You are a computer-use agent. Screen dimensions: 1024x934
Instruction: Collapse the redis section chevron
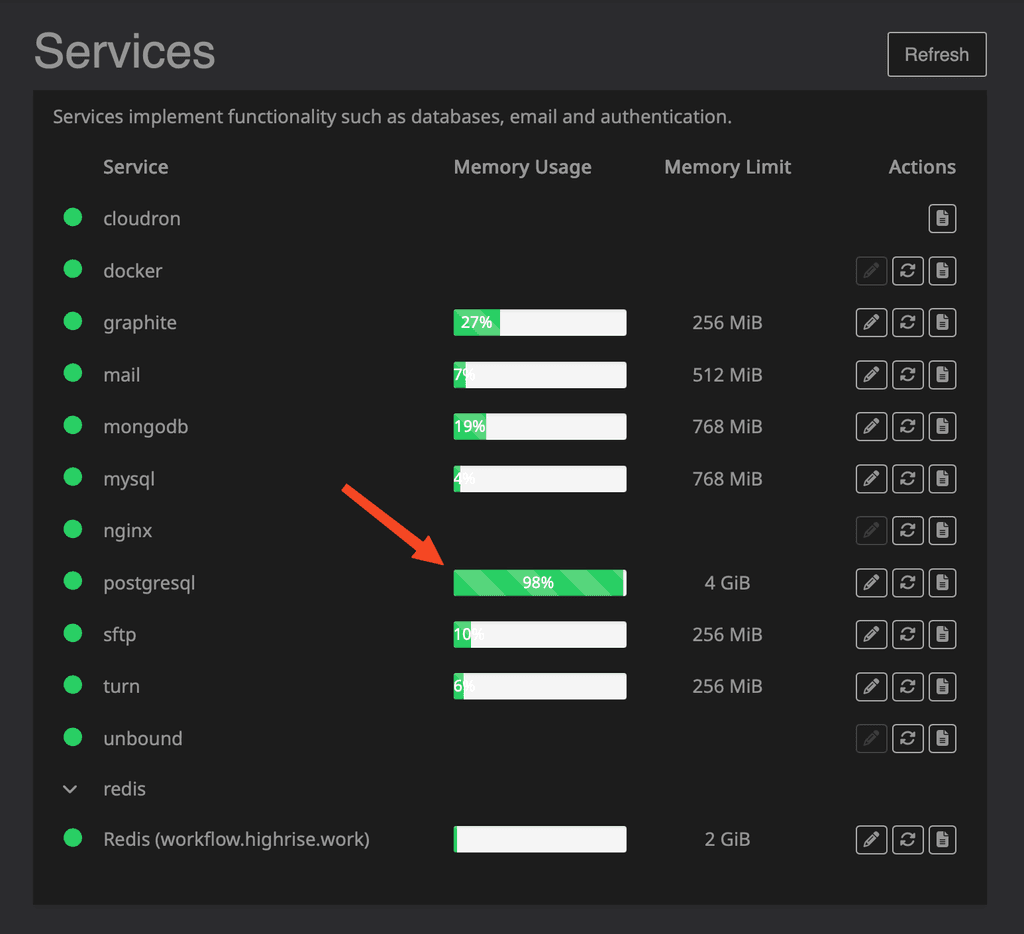tap(70, 789)
